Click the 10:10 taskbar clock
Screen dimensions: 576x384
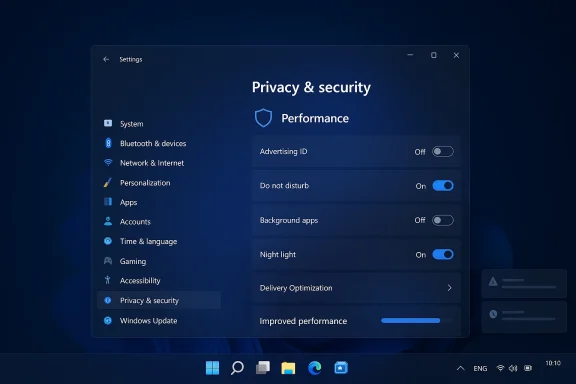click(553, 363)
